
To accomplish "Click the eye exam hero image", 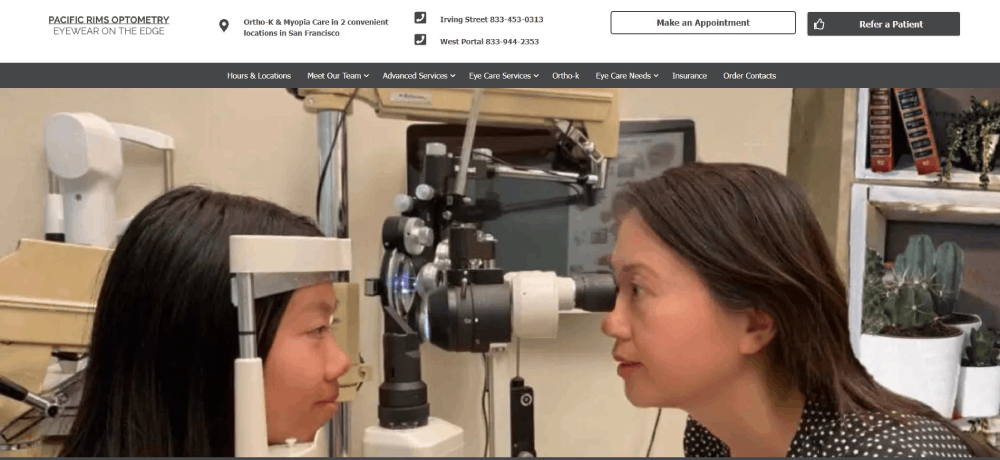I will click(x=500, y=272).
